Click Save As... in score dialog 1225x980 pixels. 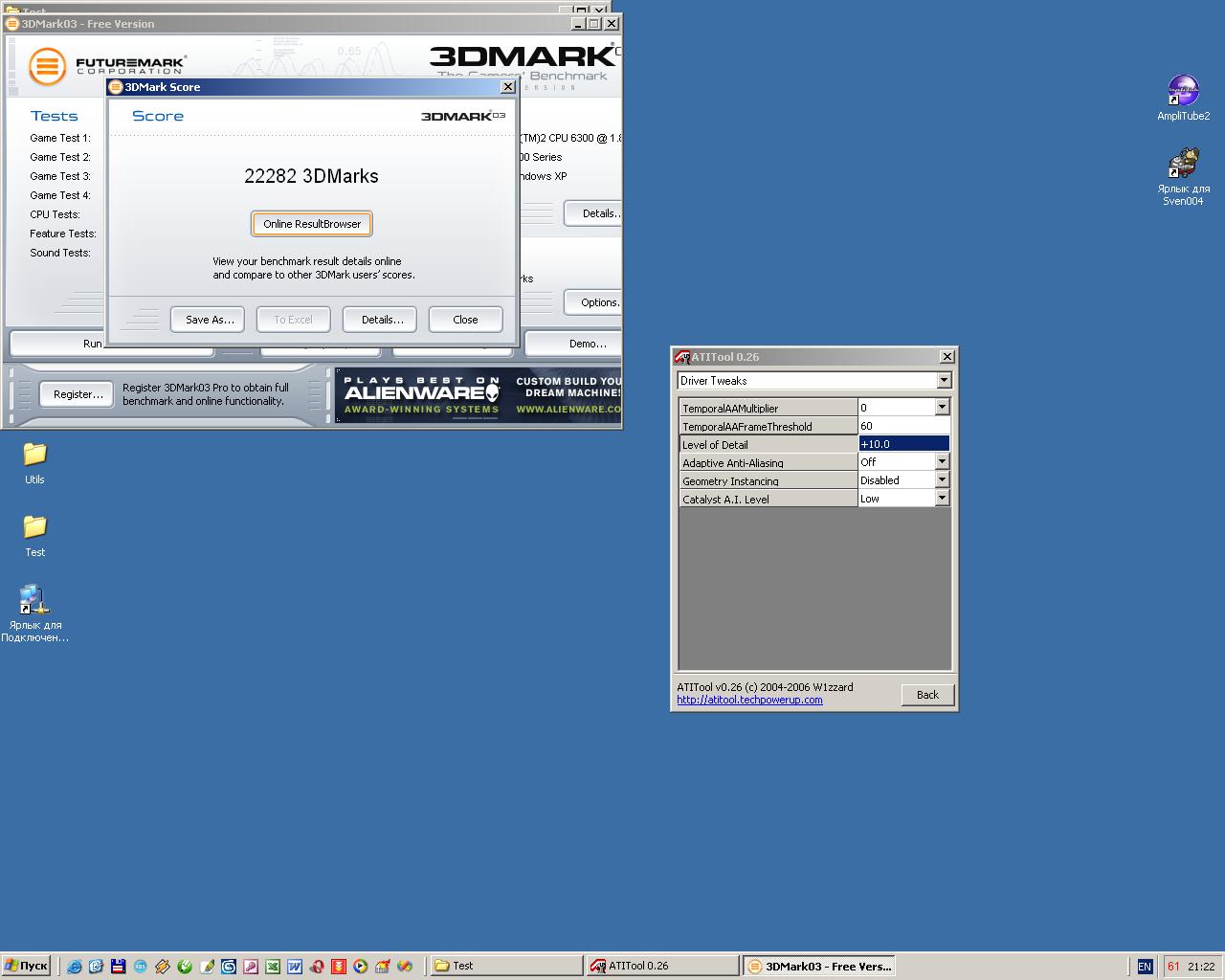click(x=210, y=320)
